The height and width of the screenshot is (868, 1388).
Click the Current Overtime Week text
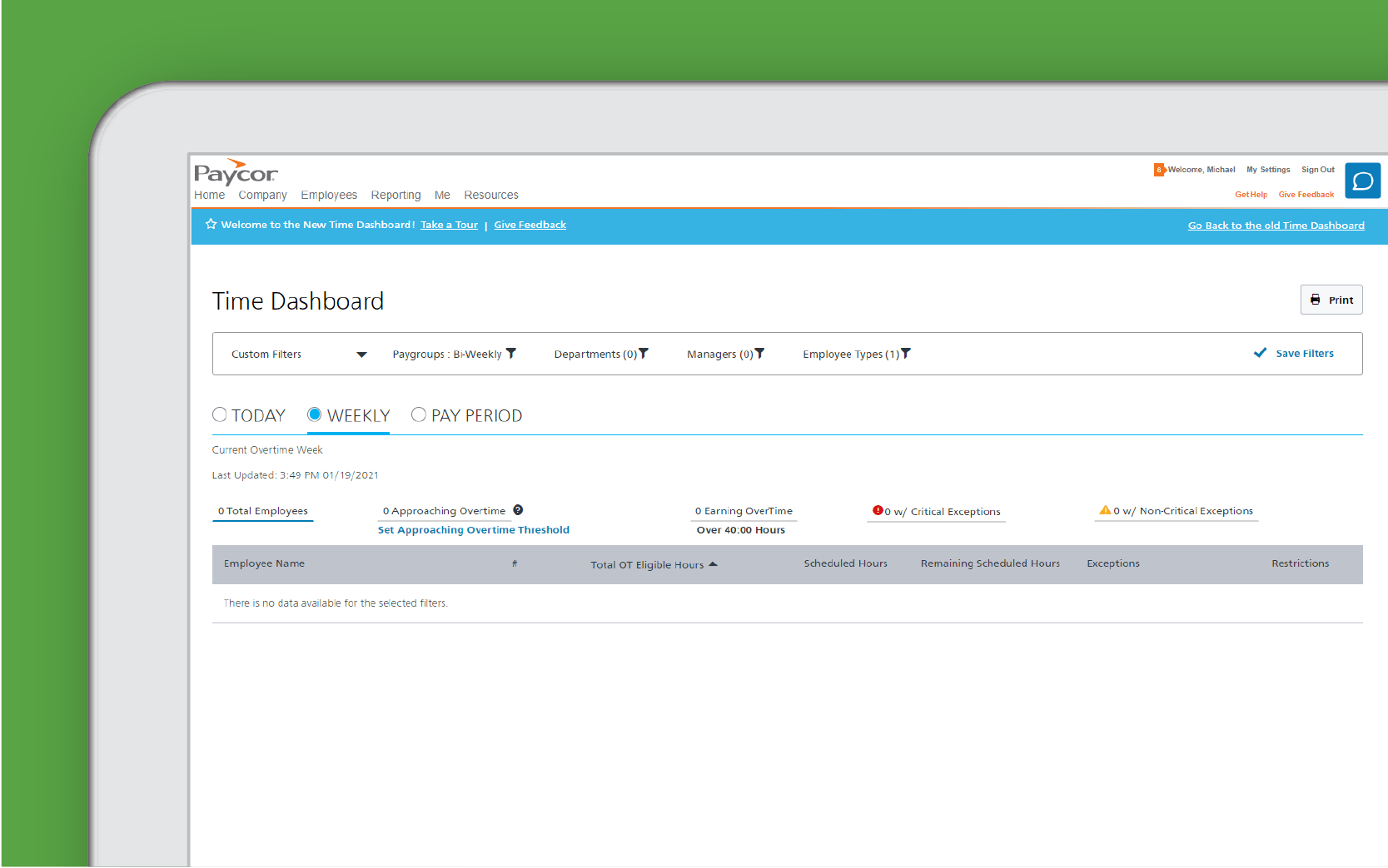click(267, 450)
